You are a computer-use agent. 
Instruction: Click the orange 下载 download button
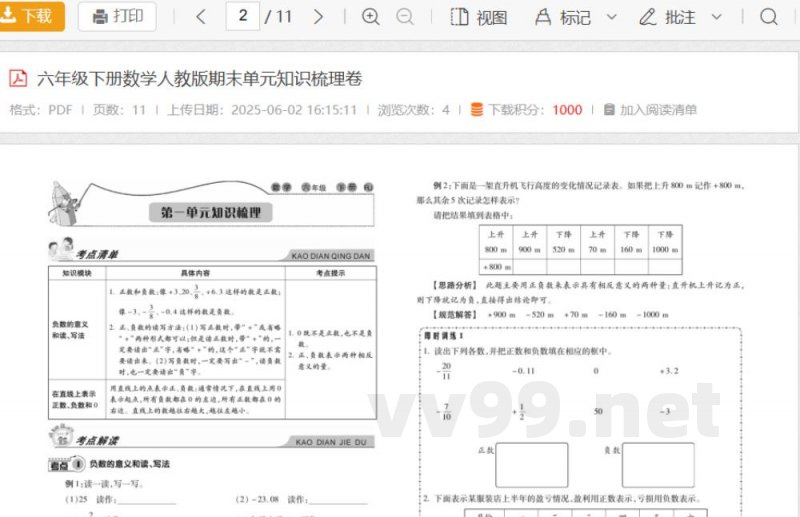point(32,16)
